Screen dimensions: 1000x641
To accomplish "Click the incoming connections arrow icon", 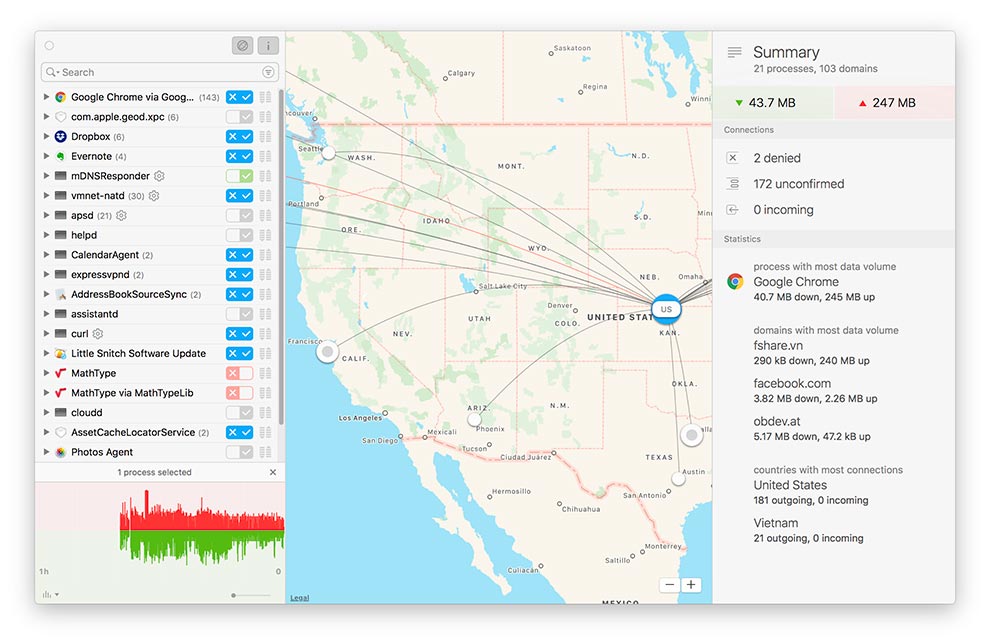I will [x=733, y=210].
